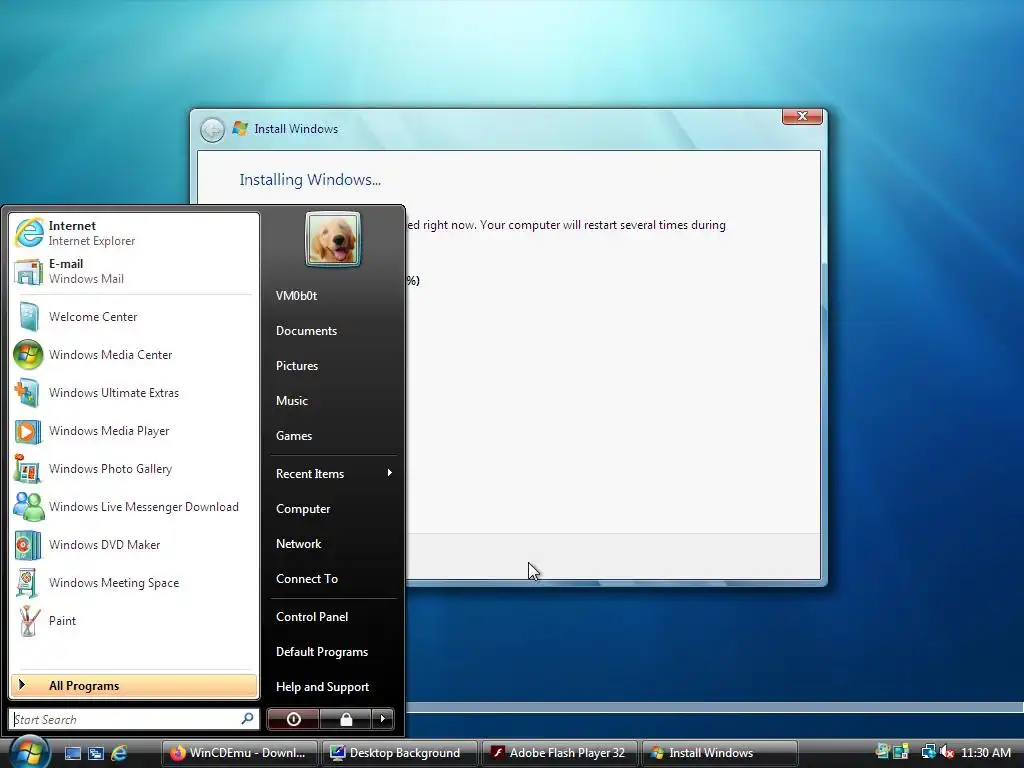Image resolution: width=1024 pixels, height=768 pixels.
Task: Open Control Panel
Action: point(333,616)
